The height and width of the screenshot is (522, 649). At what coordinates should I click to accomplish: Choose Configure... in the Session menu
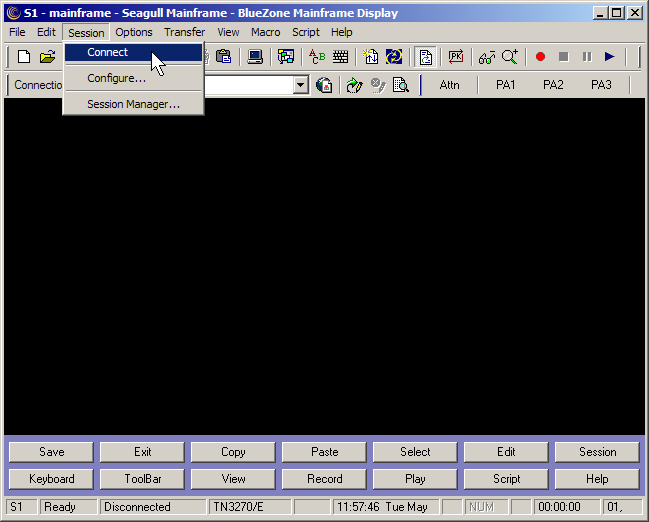click(116, 78)
